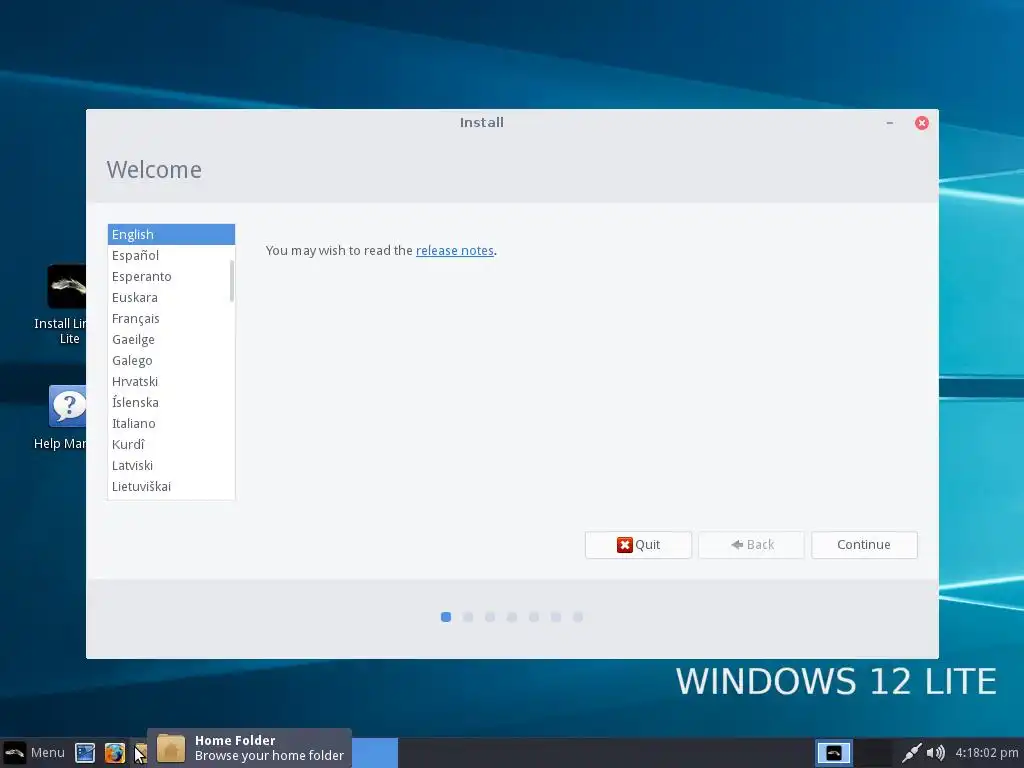
Task: Open the Home Folder taskbar launcher
Action: [140, 753]
